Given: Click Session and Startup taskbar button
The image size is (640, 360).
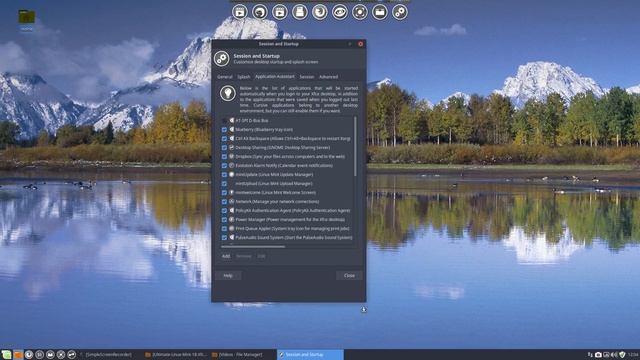Looking at the screenshot, I should pos(310,355).
